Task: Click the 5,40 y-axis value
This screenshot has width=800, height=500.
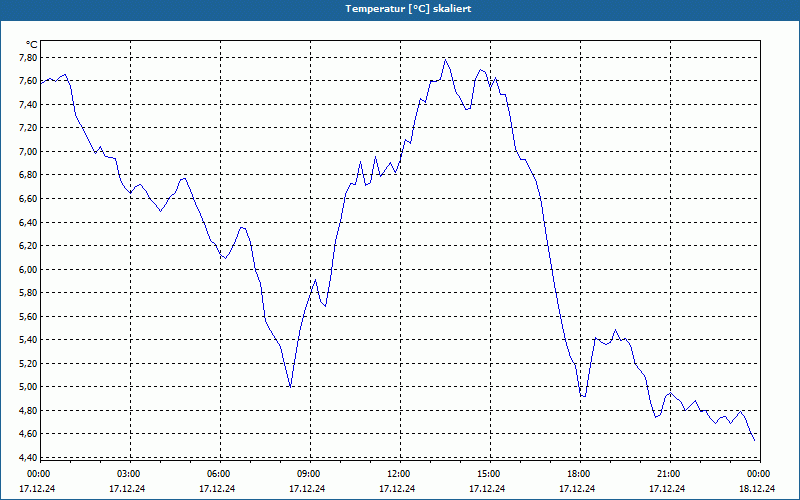Action: click(28, 340)
